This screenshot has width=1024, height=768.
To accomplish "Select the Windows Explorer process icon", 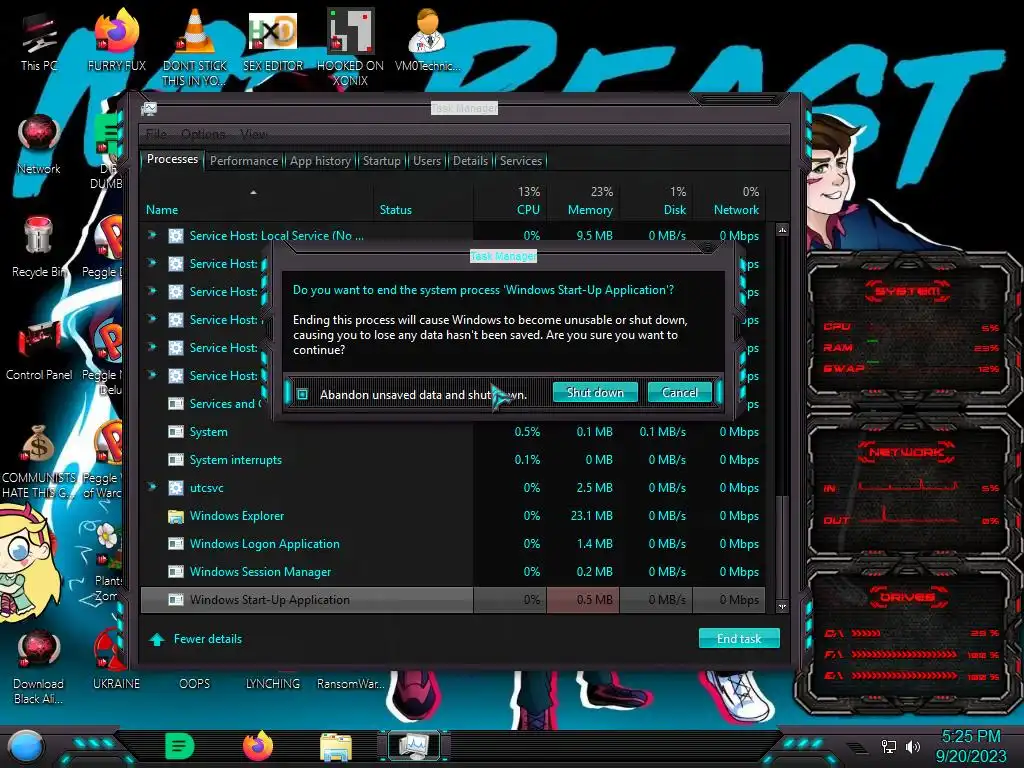I will 176,516.
